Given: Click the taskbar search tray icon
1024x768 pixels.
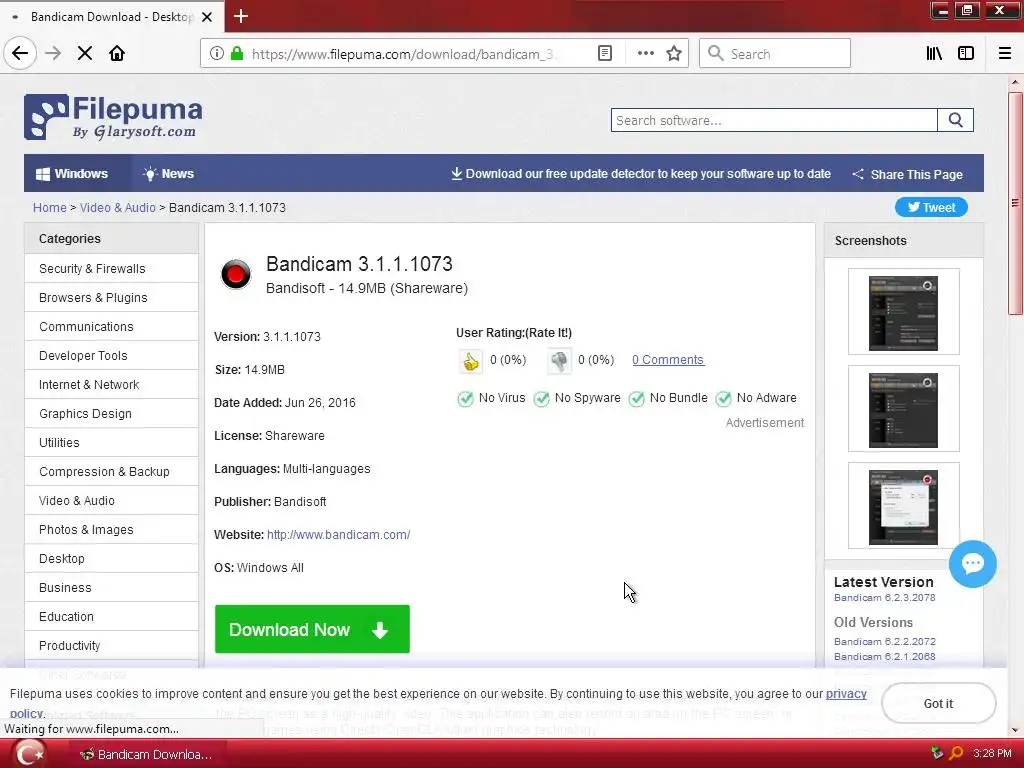Looking at the screenshot, I should 956,754.
